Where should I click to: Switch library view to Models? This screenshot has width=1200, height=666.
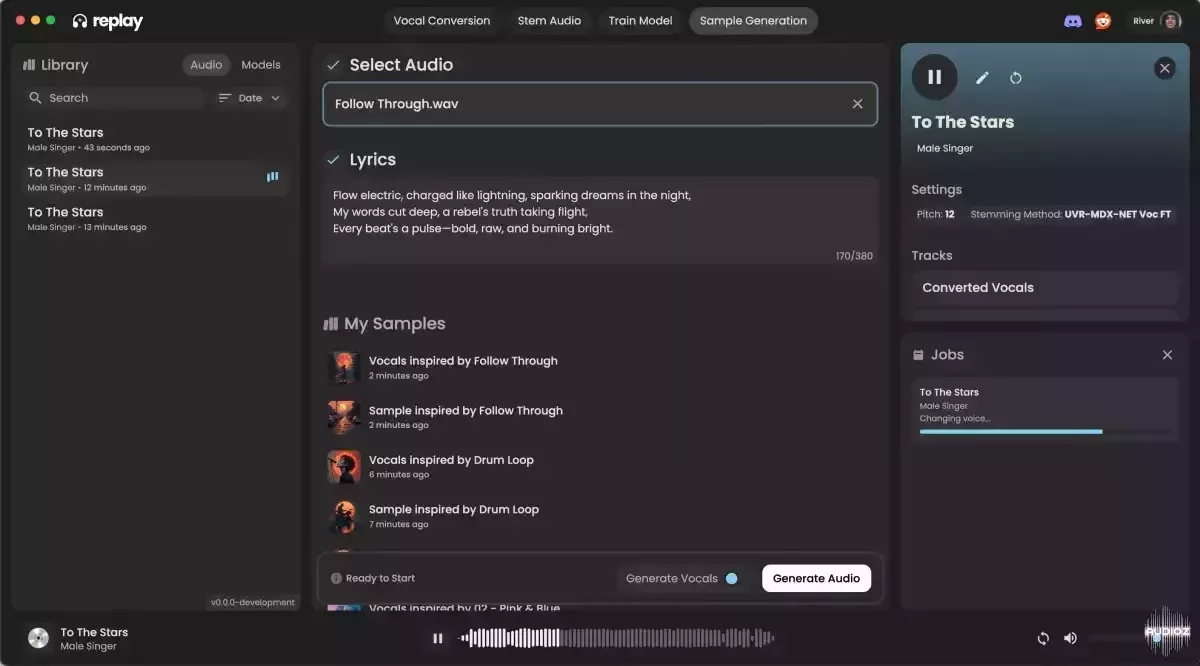[261, 65]
